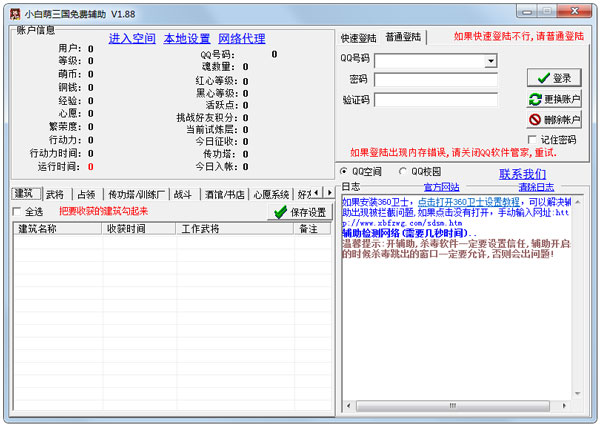Minimize the window

point(528,12)
